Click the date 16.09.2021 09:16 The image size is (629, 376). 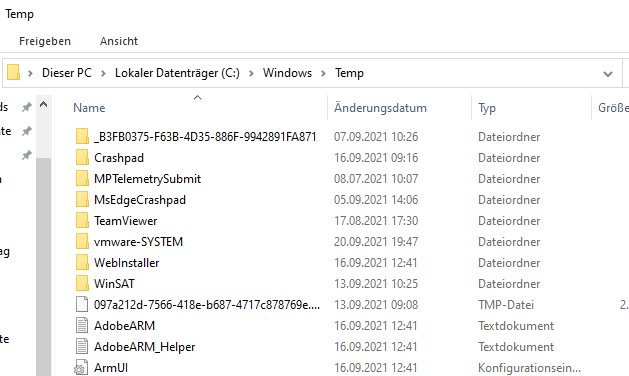(376, 158)
